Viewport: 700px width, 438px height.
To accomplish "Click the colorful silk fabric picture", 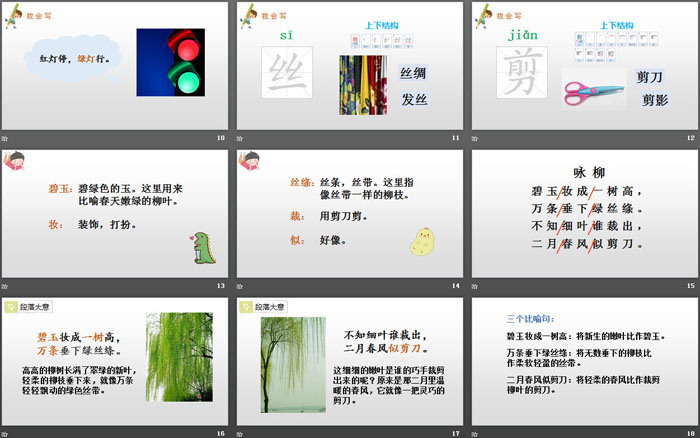I will [x=363, y=85].
